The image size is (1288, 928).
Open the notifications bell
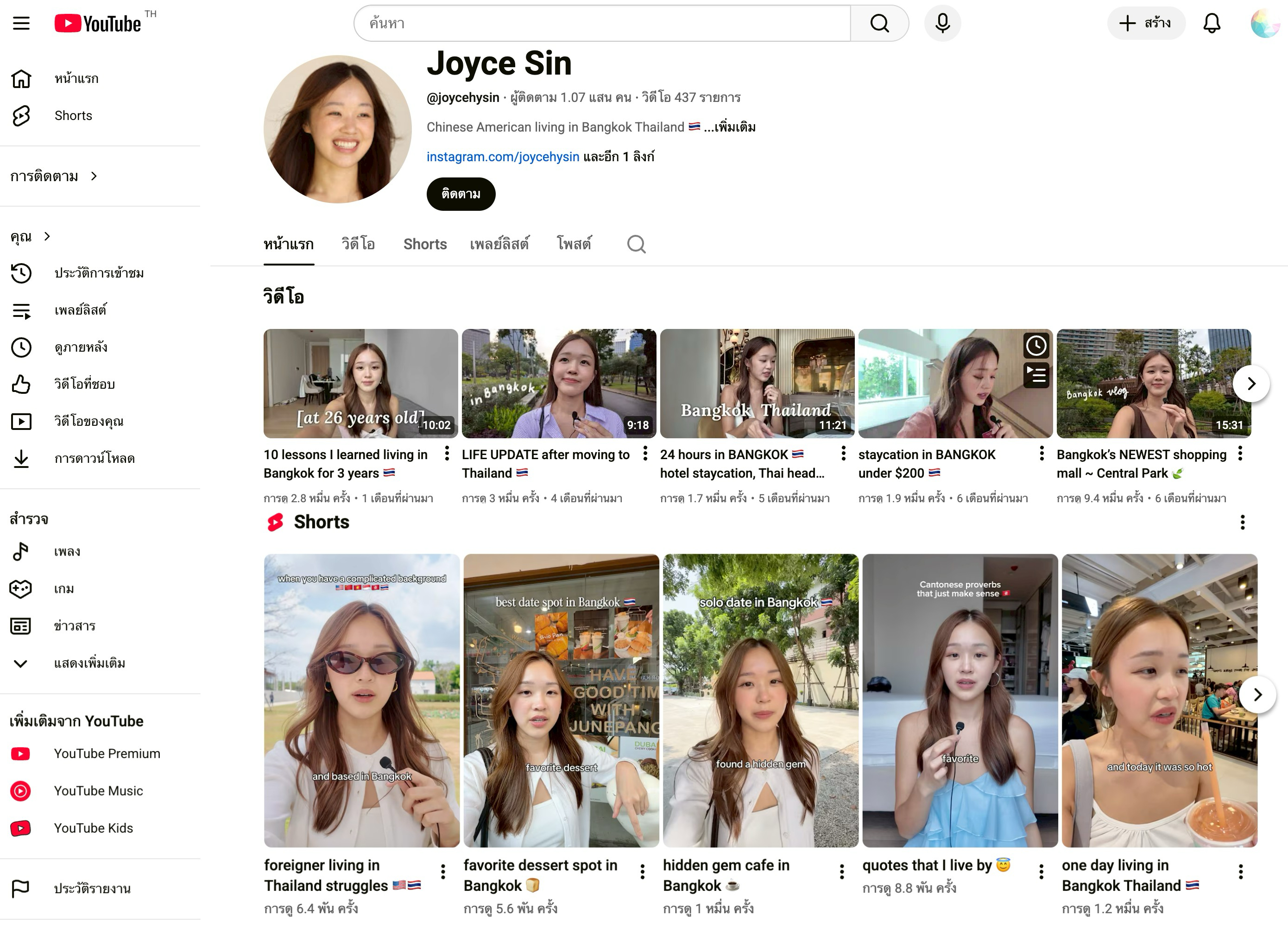pyautogui.click(x=1212, y=23)
